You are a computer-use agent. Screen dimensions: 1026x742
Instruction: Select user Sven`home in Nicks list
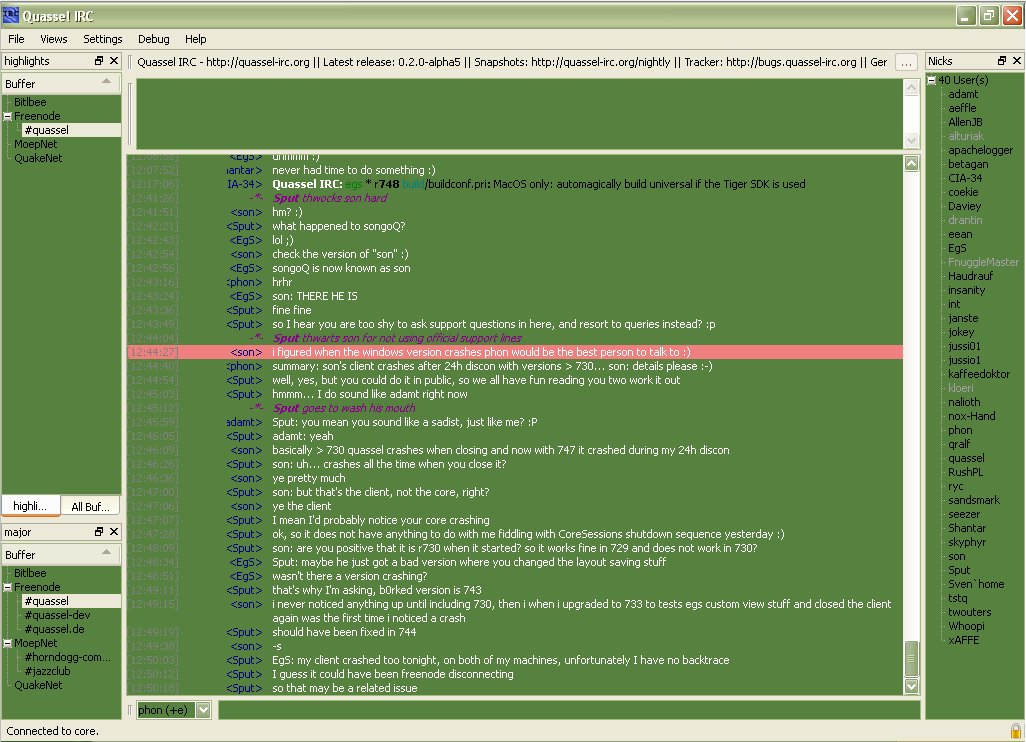click(x=976, y=584)
